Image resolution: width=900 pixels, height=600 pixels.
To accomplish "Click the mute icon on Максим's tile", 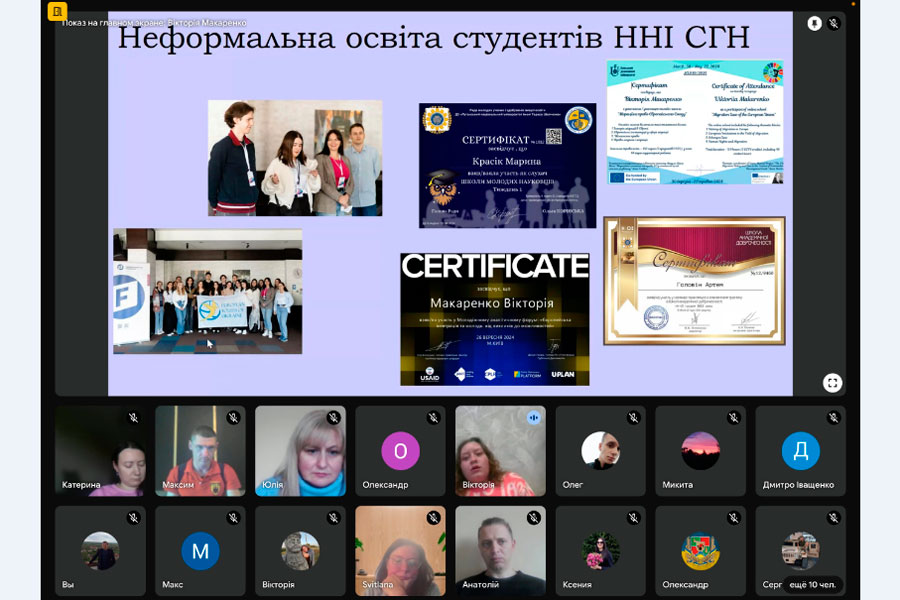I will pos(233,418).
